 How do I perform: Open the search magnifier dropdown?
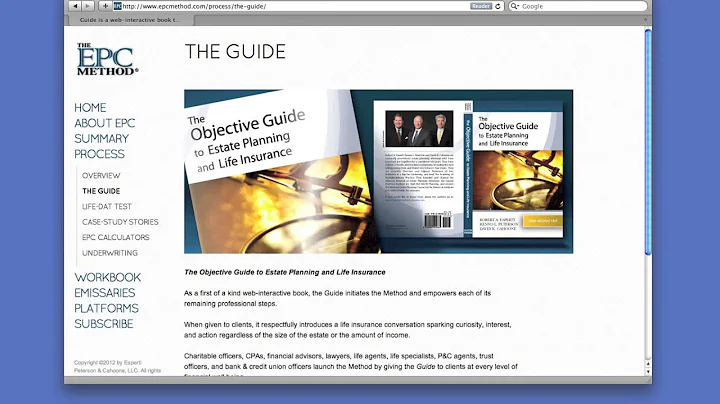click(515, 6)
